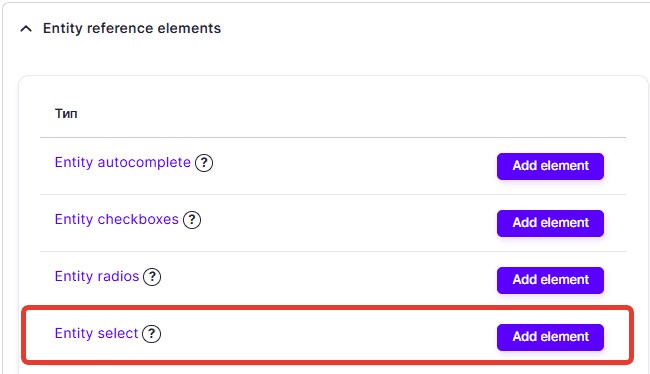The height and width of the screenshot is (374, 650).
Task: Open help icon beside Entity select
Action: tap(151, 333)
